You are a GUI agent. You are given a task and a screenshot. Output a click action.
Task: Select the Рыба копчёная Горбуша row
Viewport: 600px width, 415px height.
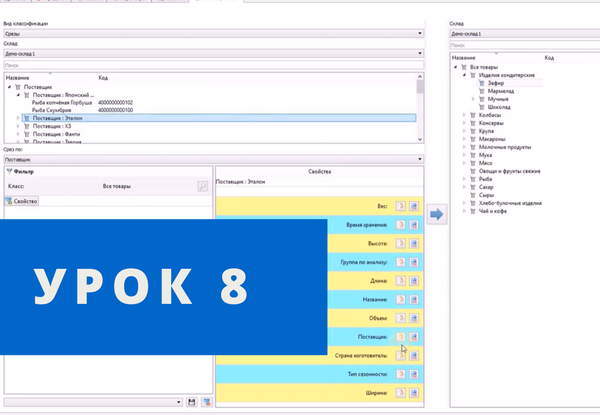[x=62, y=103]
